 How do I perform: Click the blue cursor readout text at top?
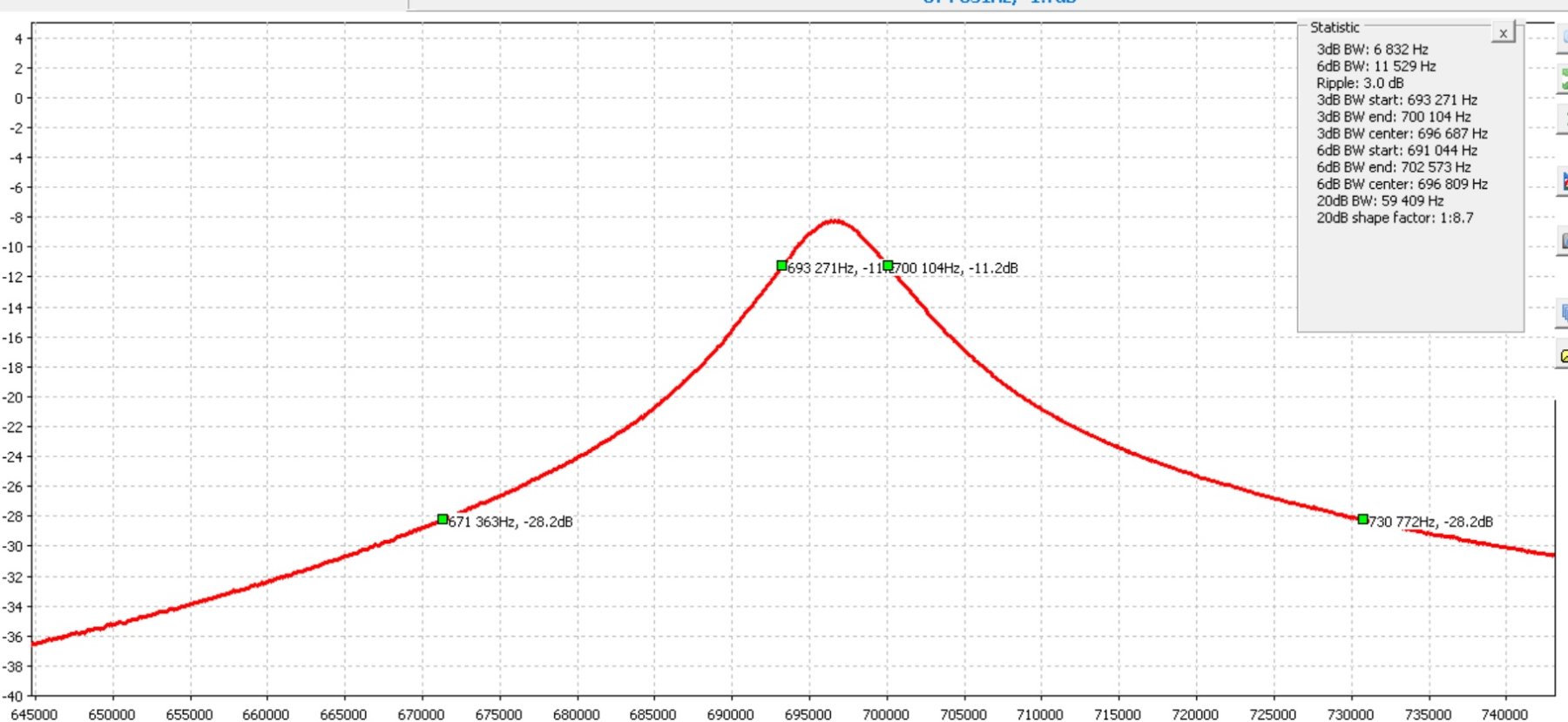(999, 3)
